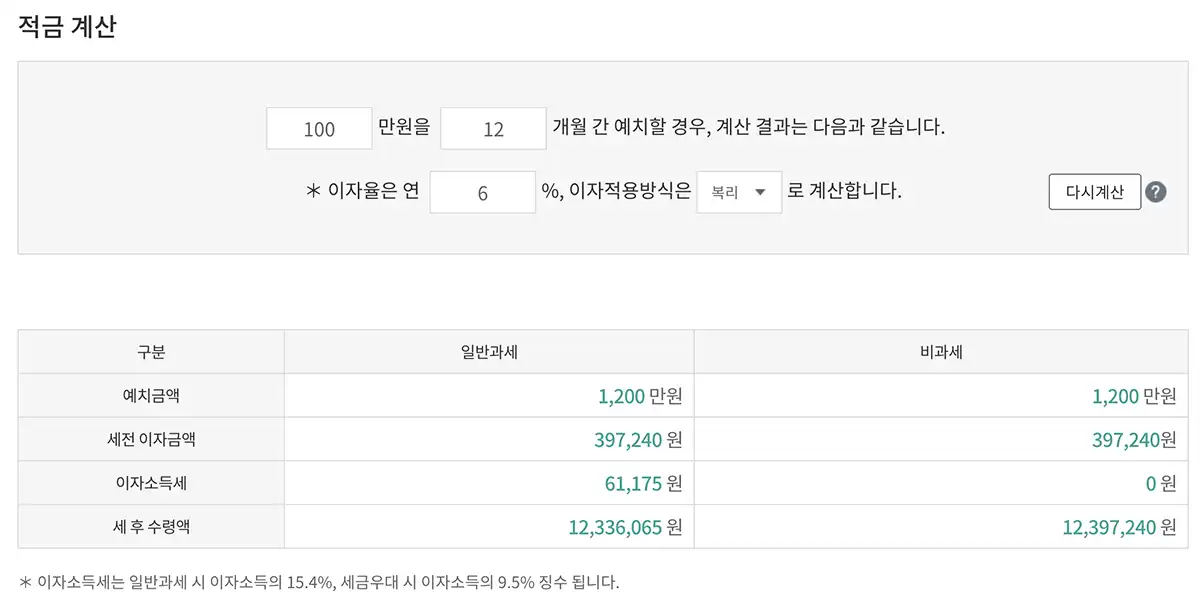
Task: Select the 일반과세 column header
Action: 490,351
